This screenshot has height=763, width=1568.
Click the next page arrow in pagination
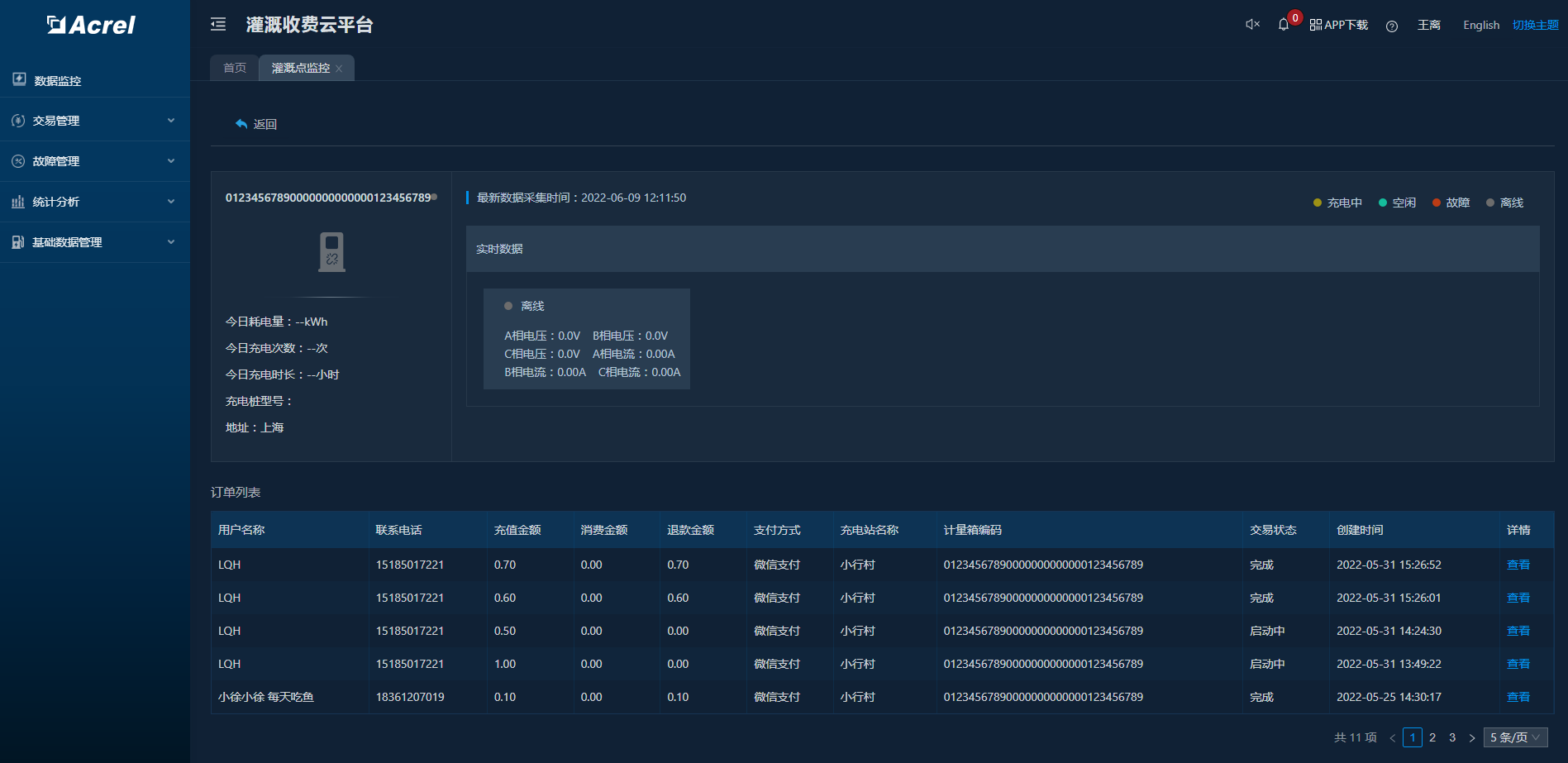pyautogui.click(x=1471, y=737)
